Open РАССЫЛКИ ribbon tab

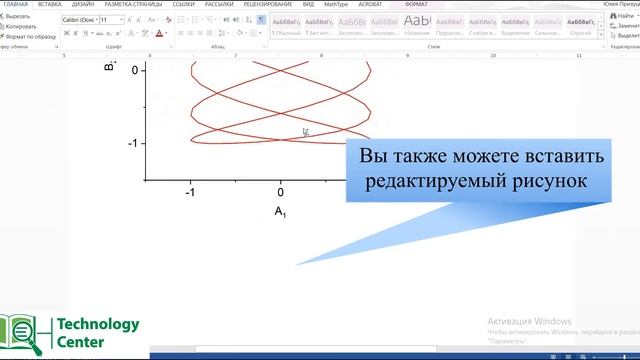pos(219,4)
